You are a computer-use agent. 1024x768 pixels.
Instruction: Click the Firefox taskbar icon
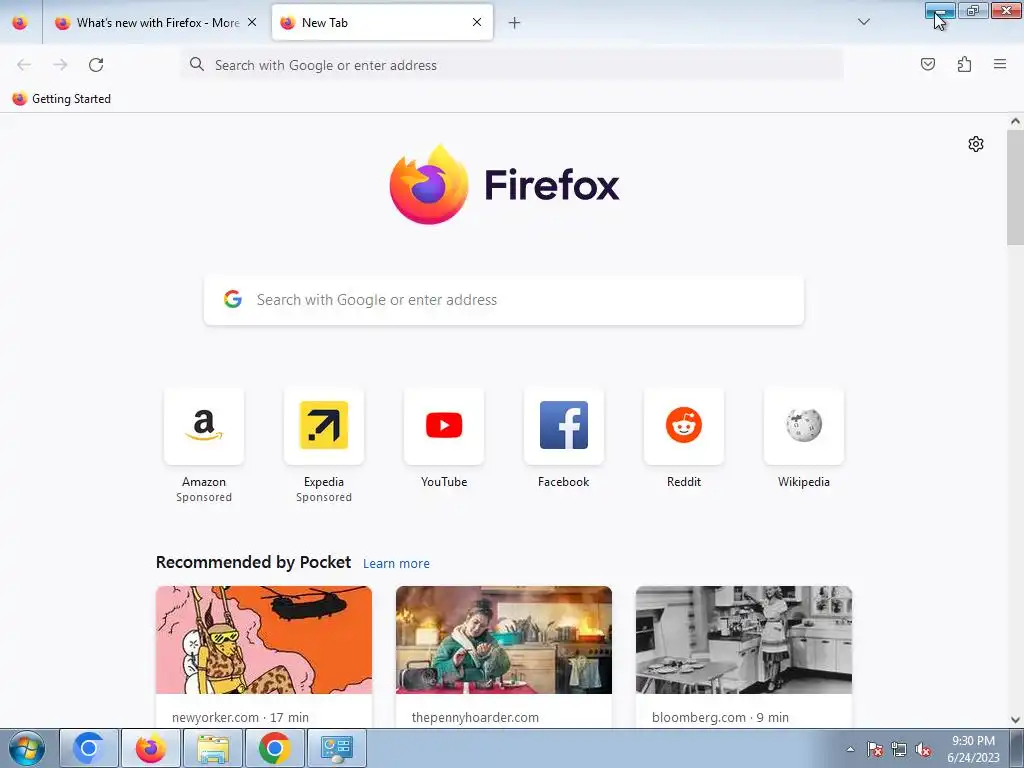tap(151, 748)
